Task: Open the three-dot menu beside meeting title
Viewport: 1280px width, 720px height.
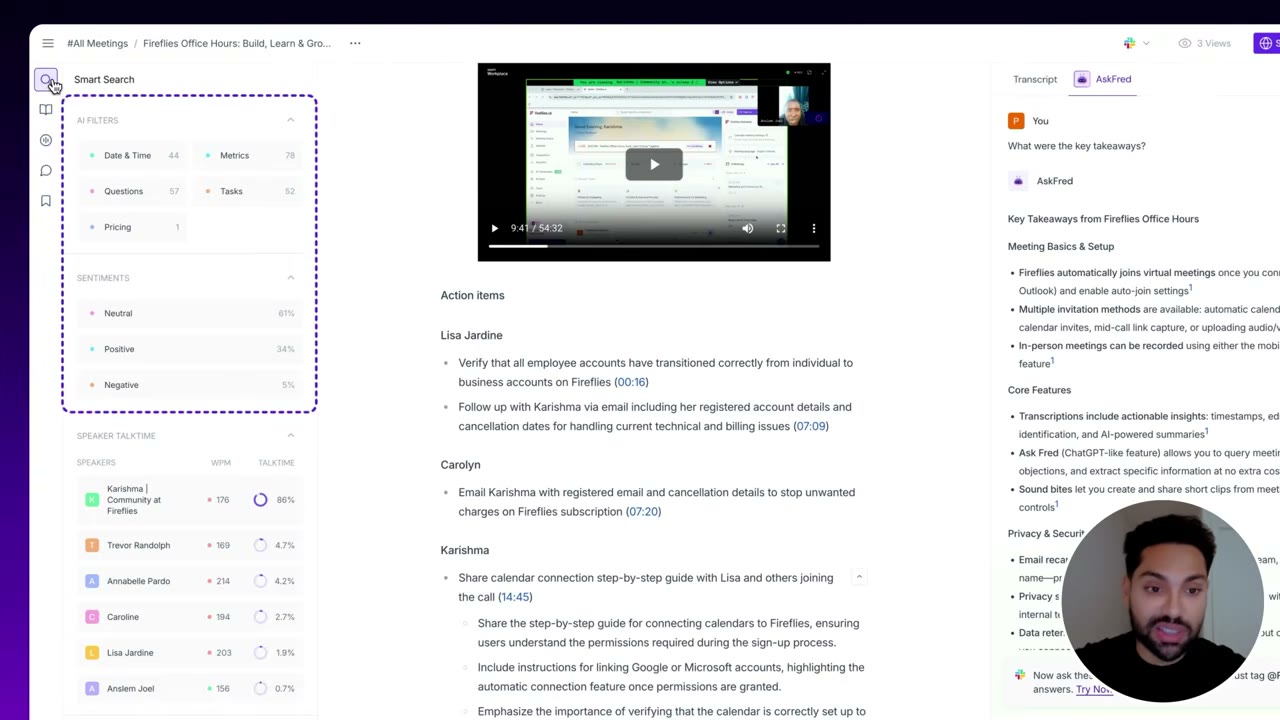Action: pyautogui.click(x=355, y=43)
